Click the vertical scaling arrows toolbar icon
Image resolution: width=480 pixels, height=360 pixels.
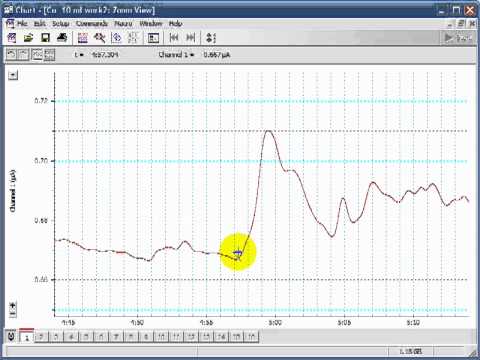[x=211, y=38]
